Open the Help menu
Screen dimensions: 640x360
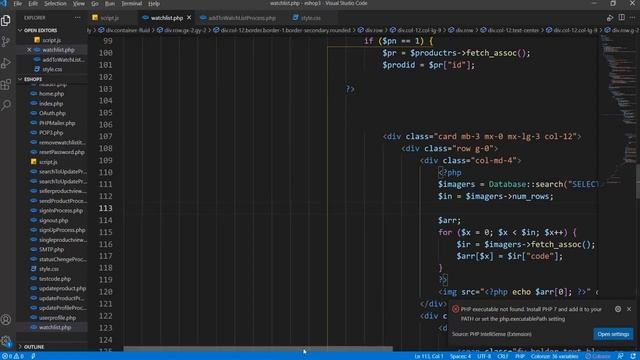[x=154, y=4]
